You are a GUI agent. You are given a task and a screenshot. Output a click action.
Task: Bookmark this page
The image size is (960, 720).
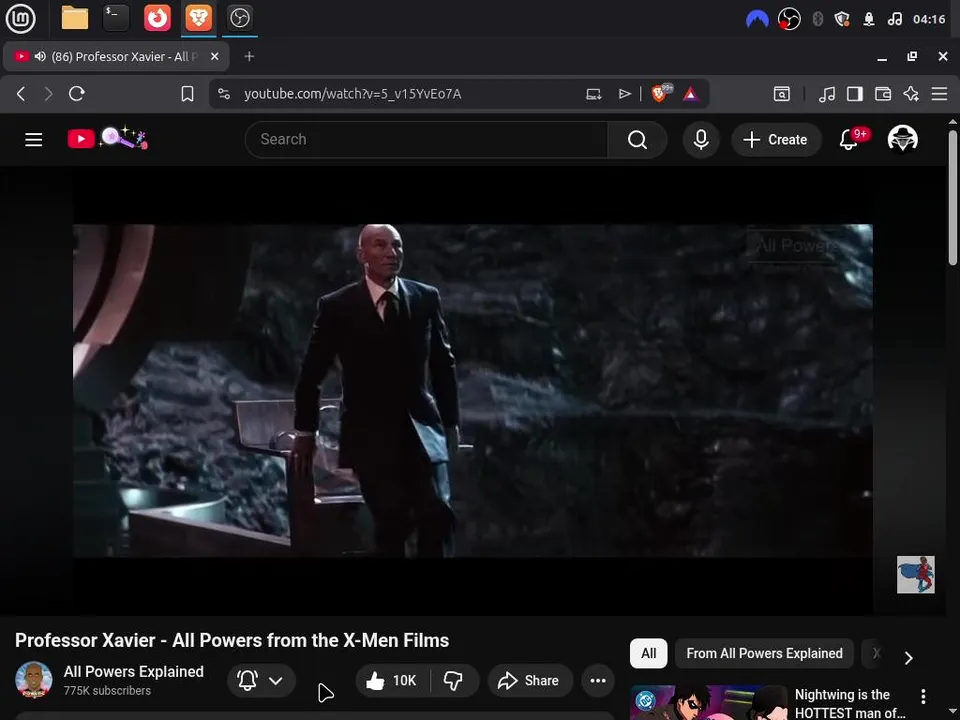(x=187, y=94)
